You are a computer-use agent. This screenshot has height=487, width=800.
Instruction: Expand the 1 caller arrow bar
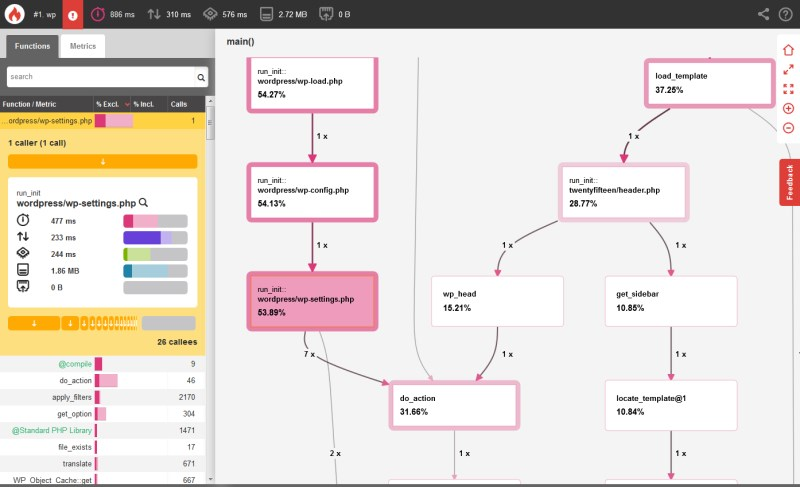tap(102, 161)
